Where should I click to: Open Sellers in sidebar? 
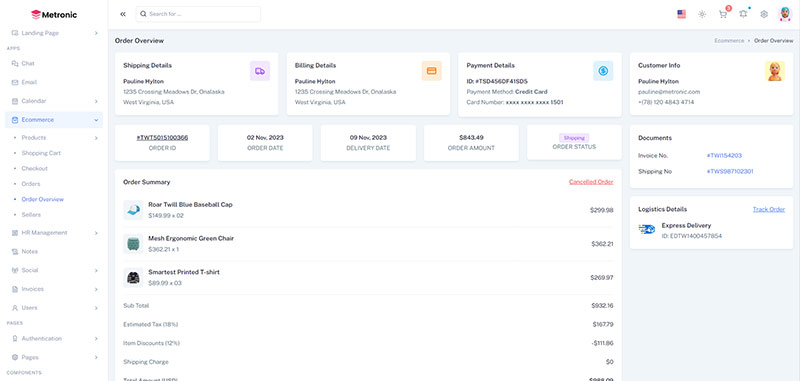(x=31, y=215)
